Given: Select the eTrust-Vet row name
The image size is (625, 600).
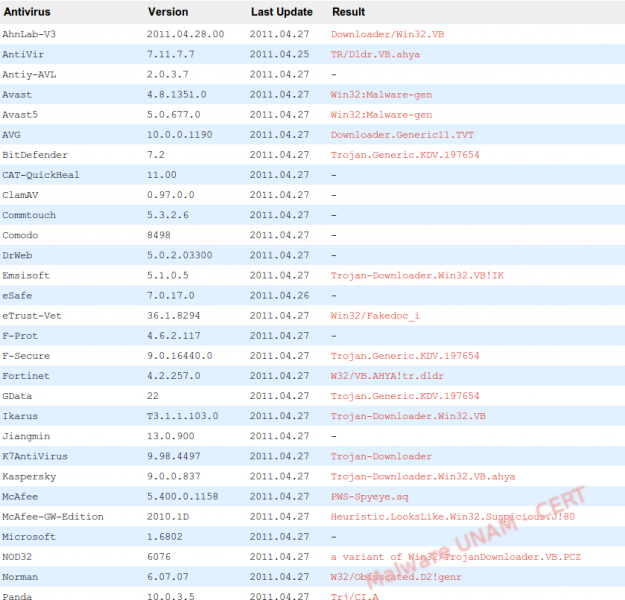Looking at the screenshot, I should (32, 316).
